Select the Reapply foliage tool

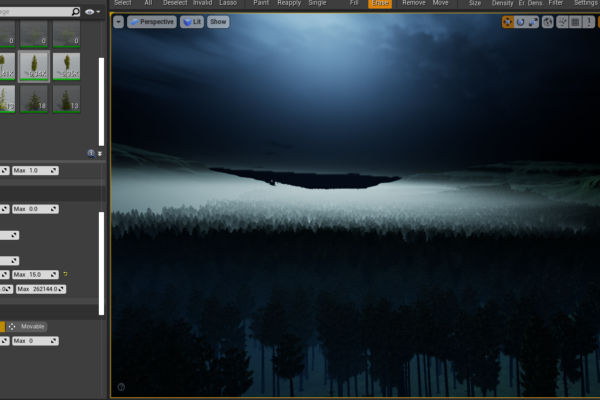click(x=289, y=3)
